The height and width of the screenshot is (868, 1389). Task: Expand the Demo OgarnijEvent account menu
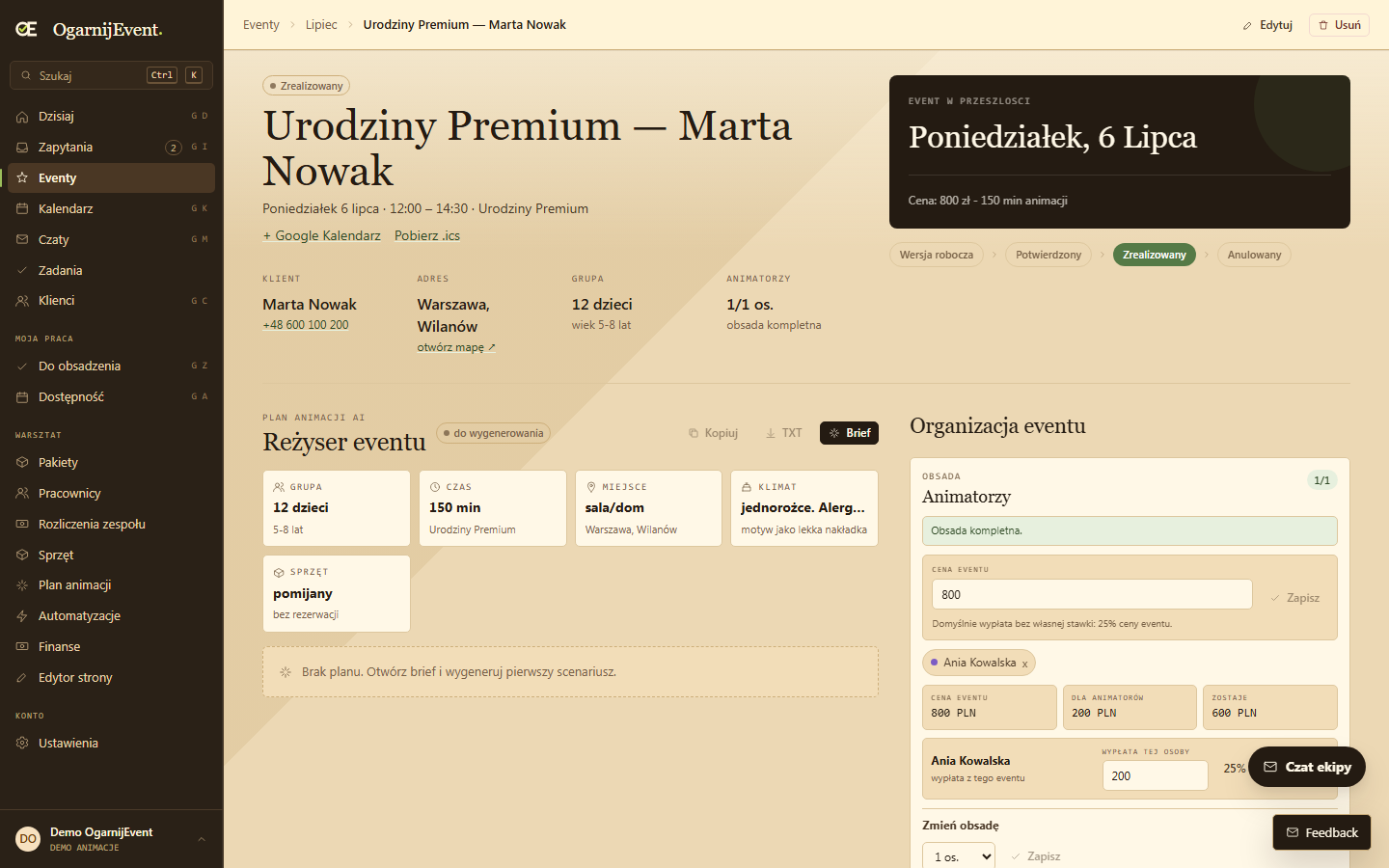tap(202, 839)
